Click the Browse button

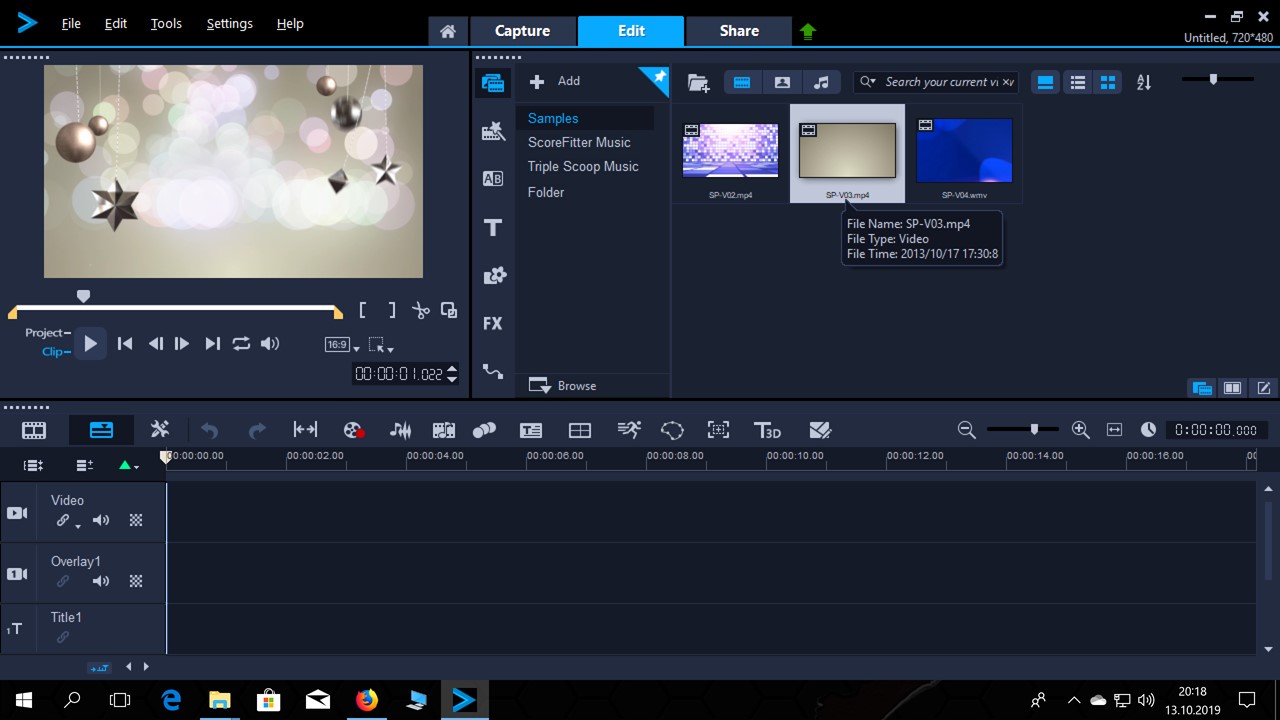(563, 386)
